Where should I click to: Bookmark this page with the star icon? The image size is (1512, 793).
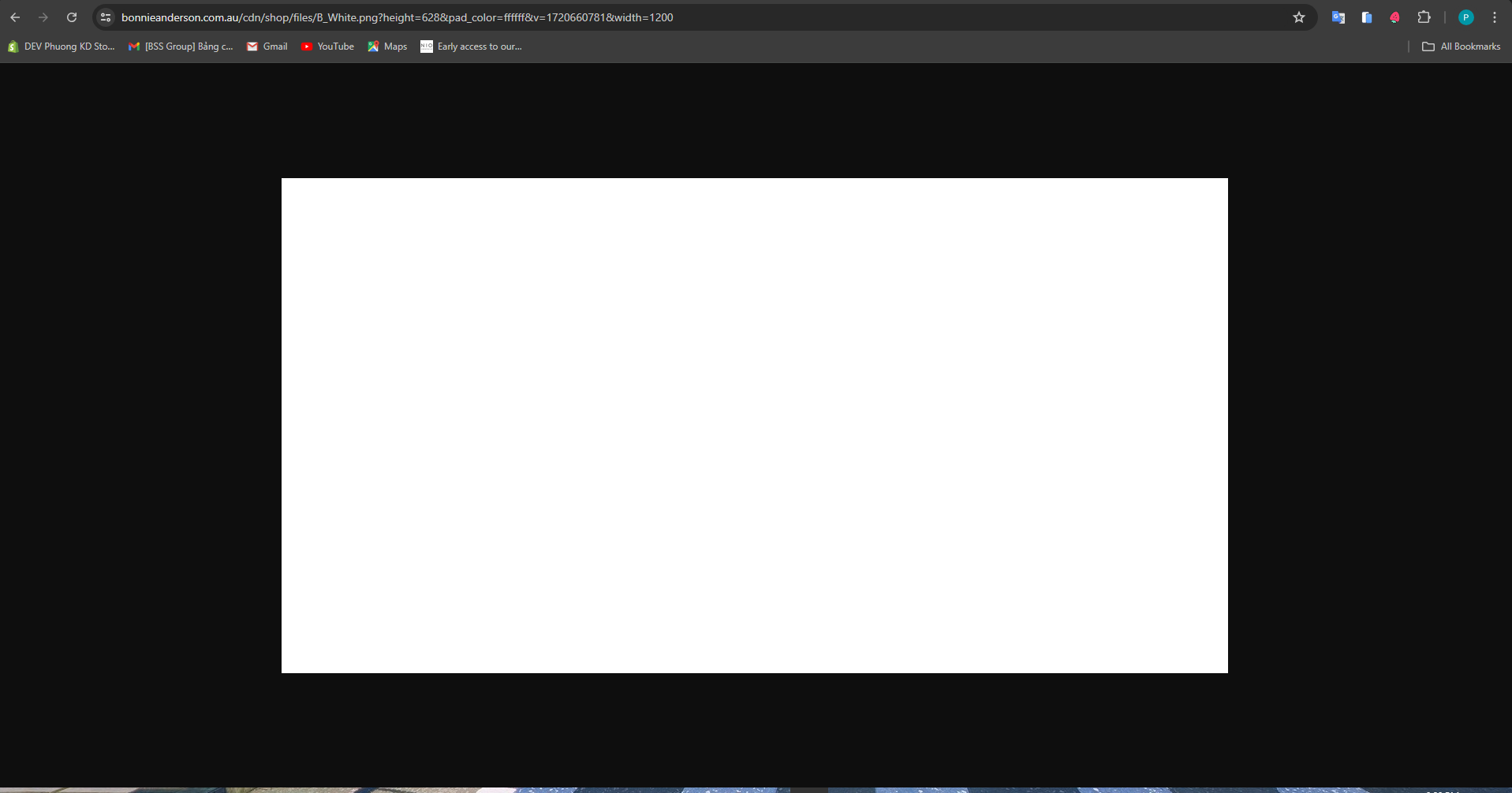click(1299, 17)
